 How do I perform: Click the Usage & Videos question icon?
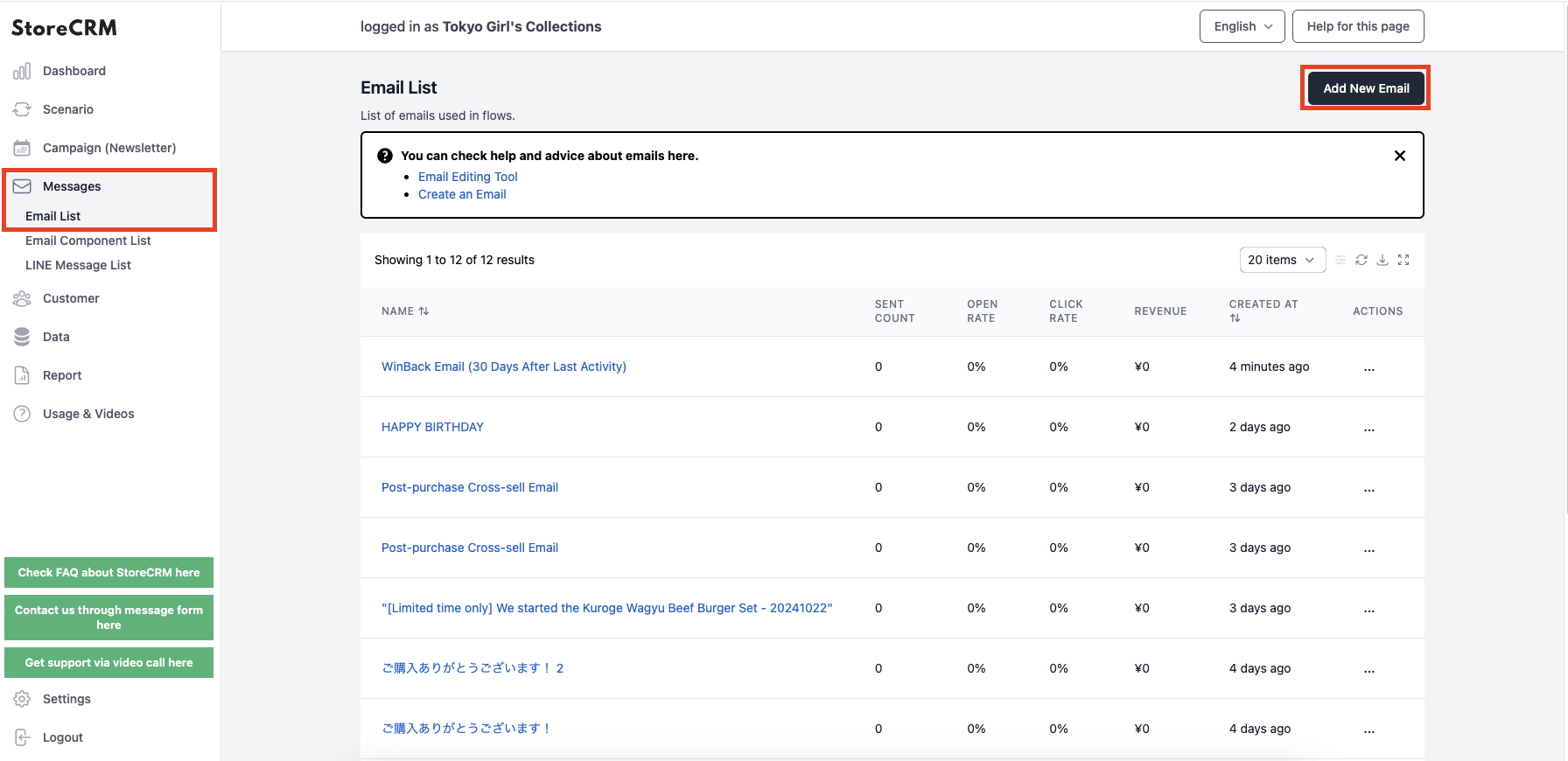tap(22, 414)
